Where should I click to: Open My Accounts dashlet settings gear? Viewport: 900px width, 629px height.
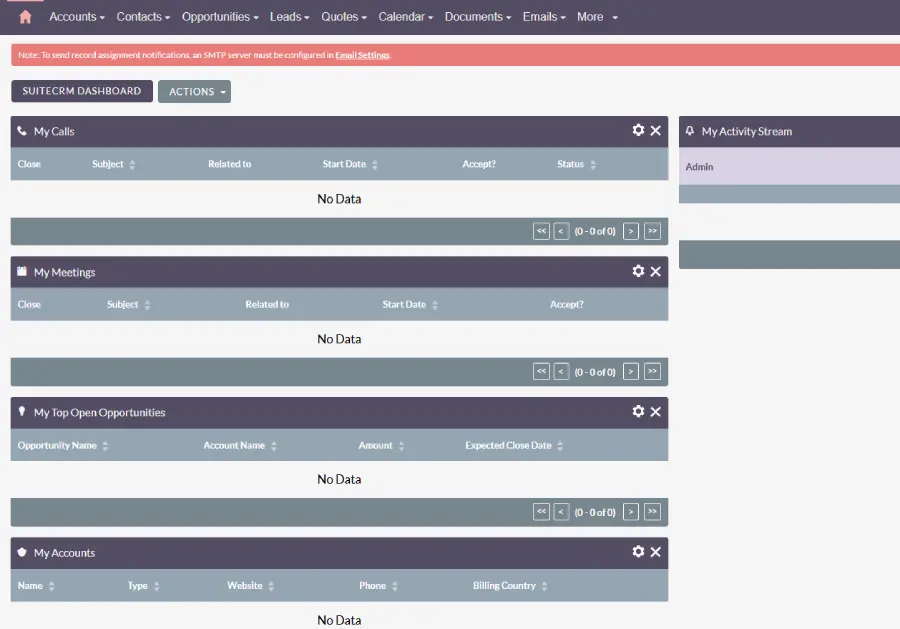pyautogui.click(x=638, y=552)
